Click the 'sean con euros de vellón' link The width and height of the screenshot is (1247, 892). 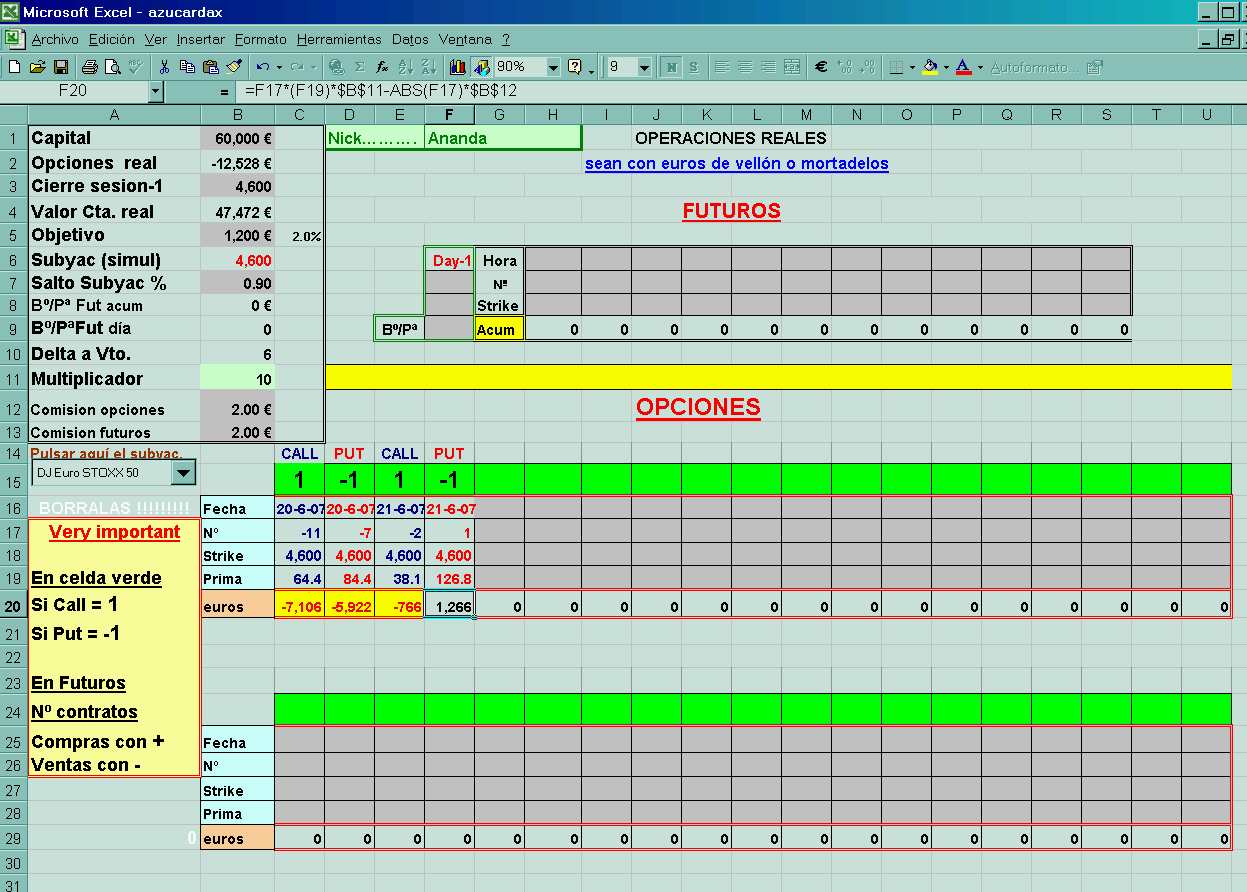pos(736,163)
